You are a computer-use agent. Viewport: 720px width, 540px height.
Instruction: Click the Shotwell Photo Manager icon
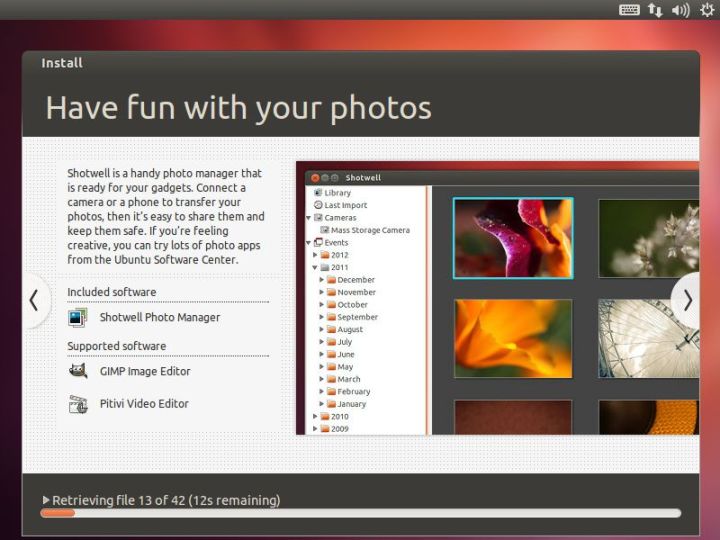coord(78,317)
